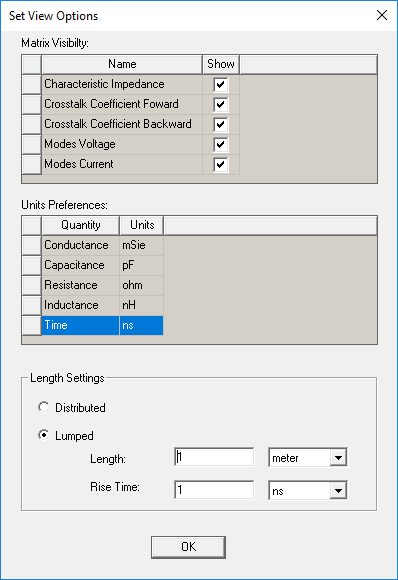Click the Name column header
The height and width of the screenshot is (580, 398).
[x=122, y=64]
